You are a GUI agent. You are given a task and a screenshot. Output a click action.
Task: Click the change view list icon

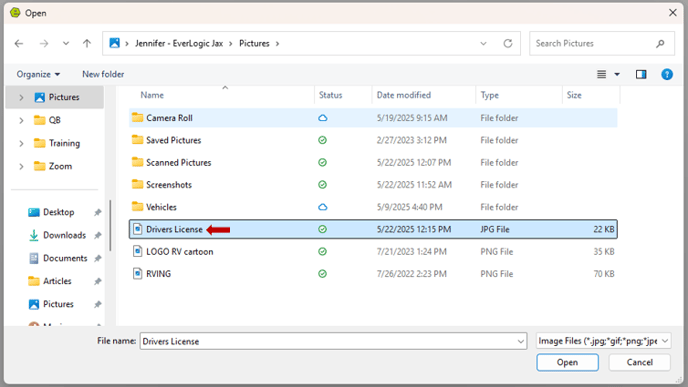tap(602, 75)
